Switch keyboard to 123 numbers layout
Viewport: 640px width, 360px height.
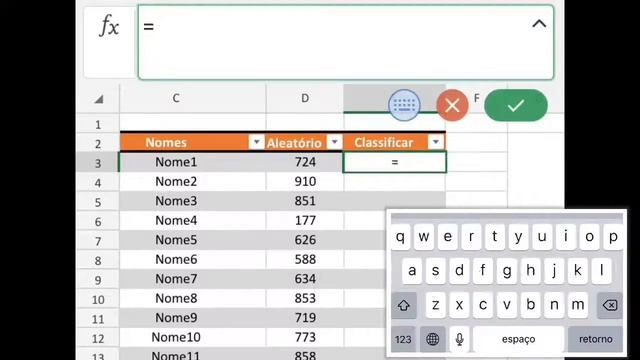403,339
